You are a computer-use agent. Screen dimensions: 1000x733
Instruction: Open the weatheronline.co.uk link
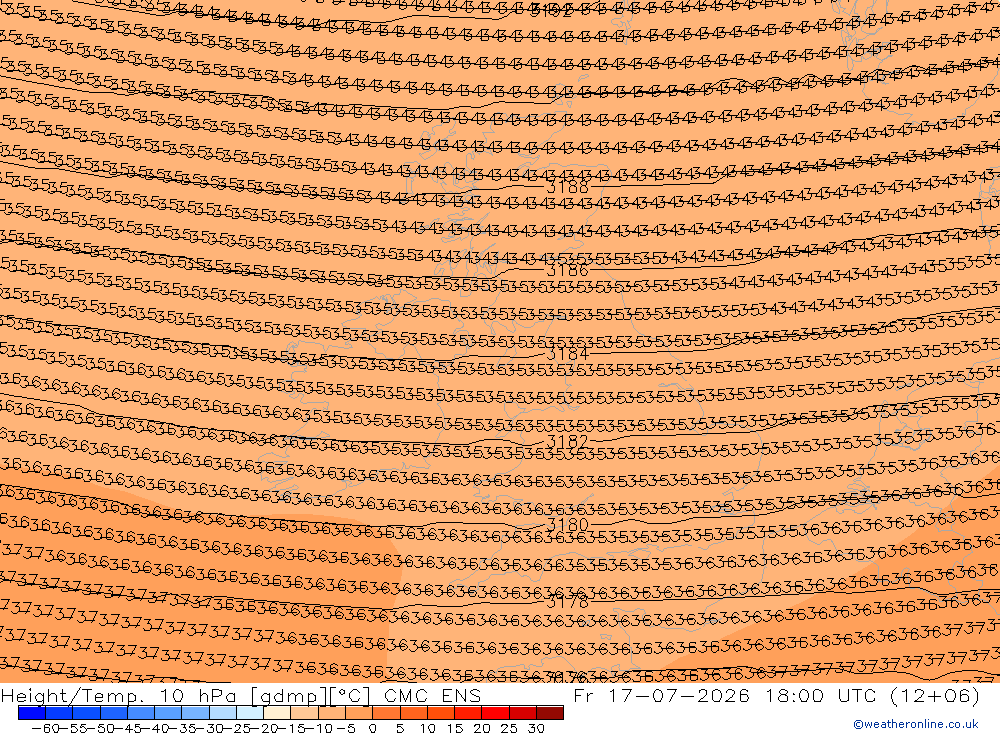(916, 724)
